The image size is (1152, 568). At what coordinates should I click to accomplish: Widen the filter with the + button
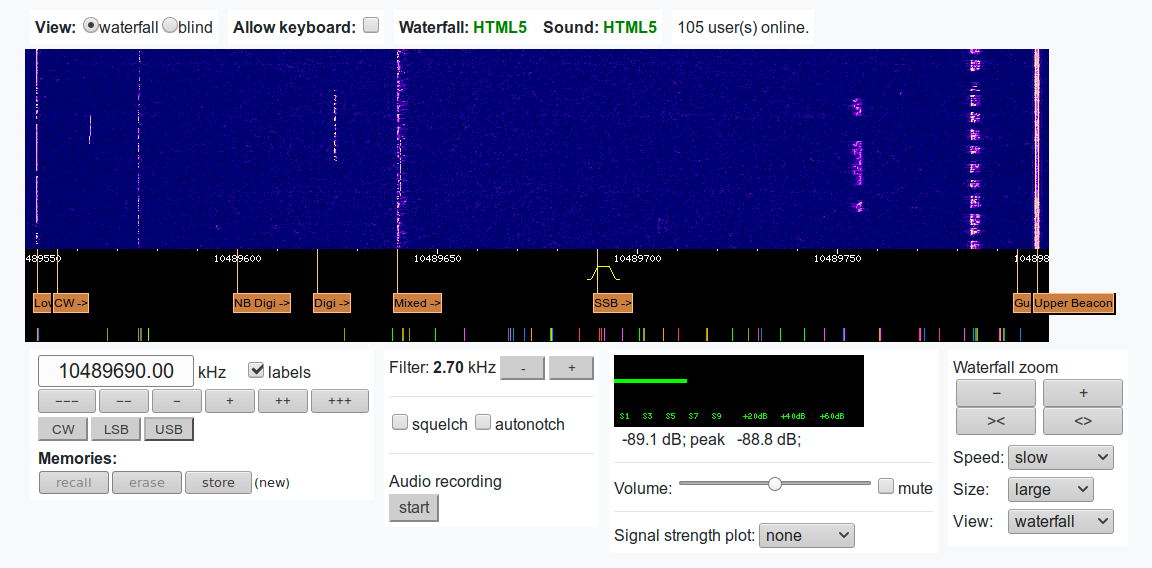tap(572, 368)
